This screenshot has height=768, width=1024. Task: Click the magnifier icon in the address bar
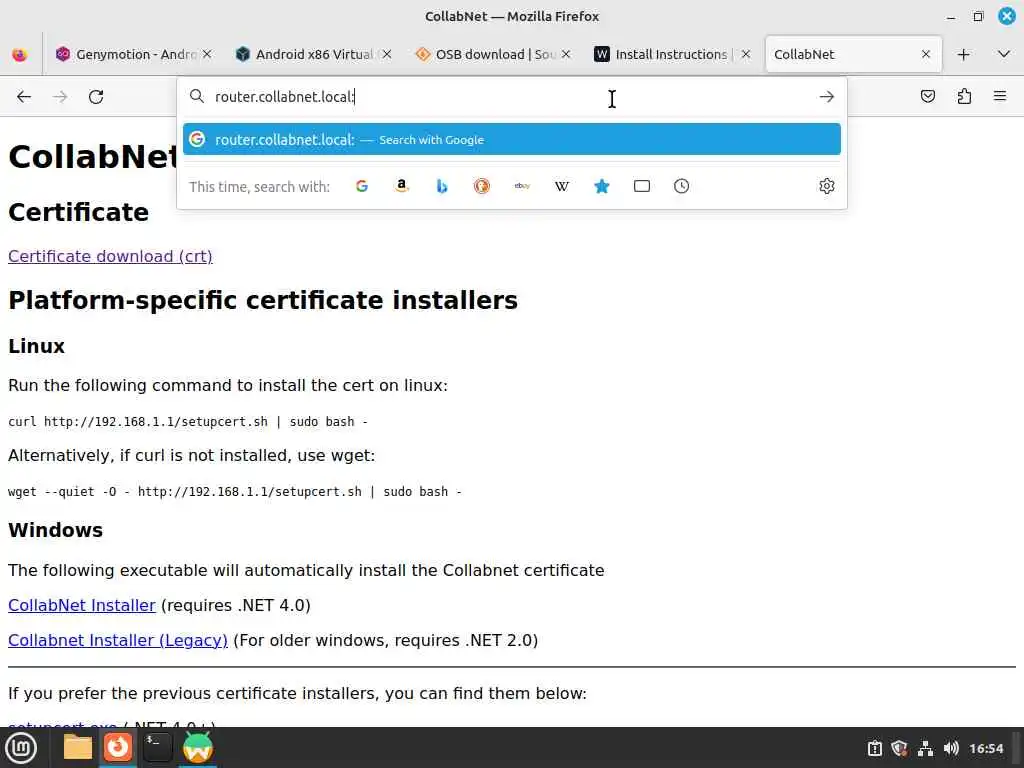pyautogui.click(x=197, y=97)
